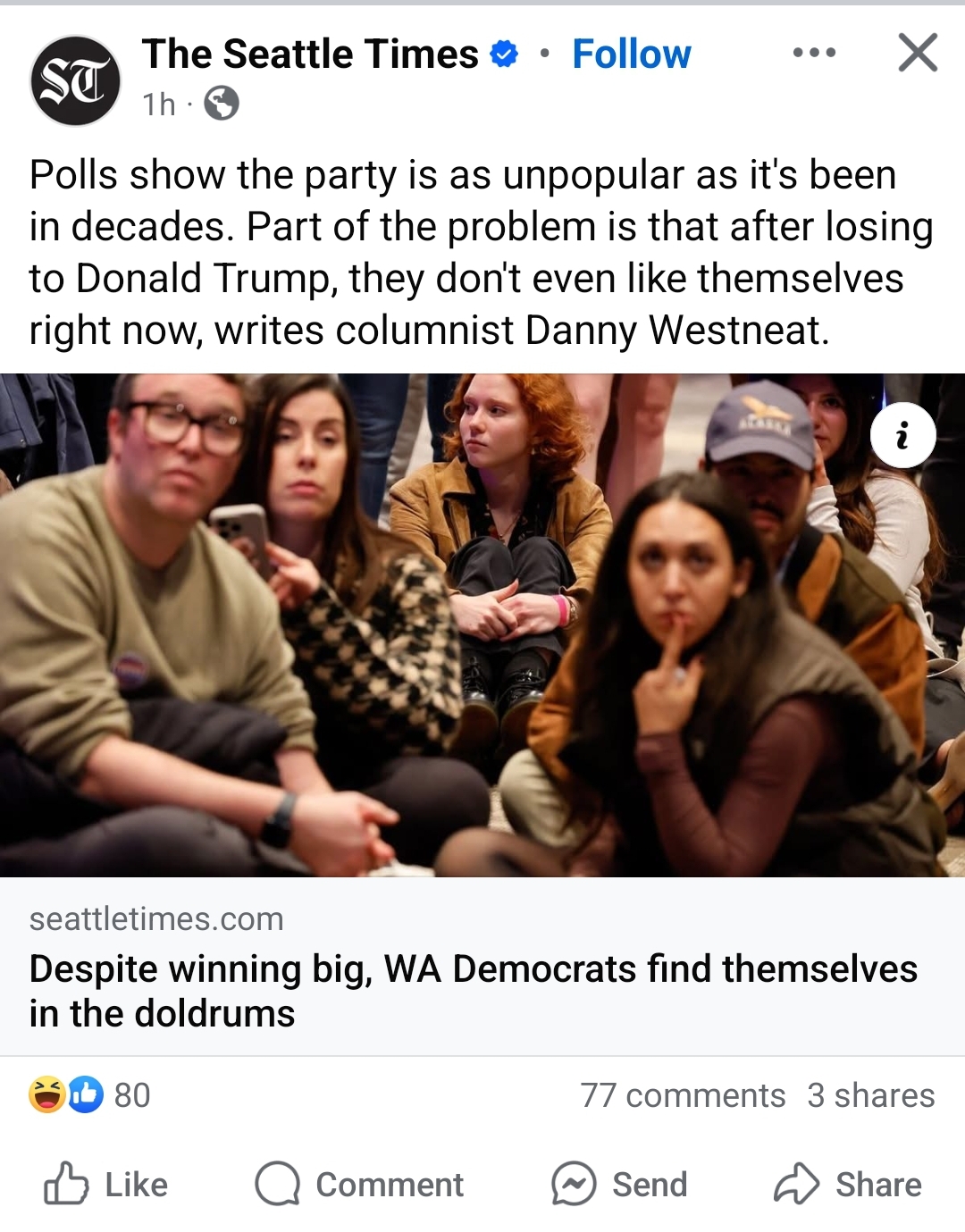Open The Seattle Times profile picture
This screenshot has height=1232, width=965.
coord(76,80)
